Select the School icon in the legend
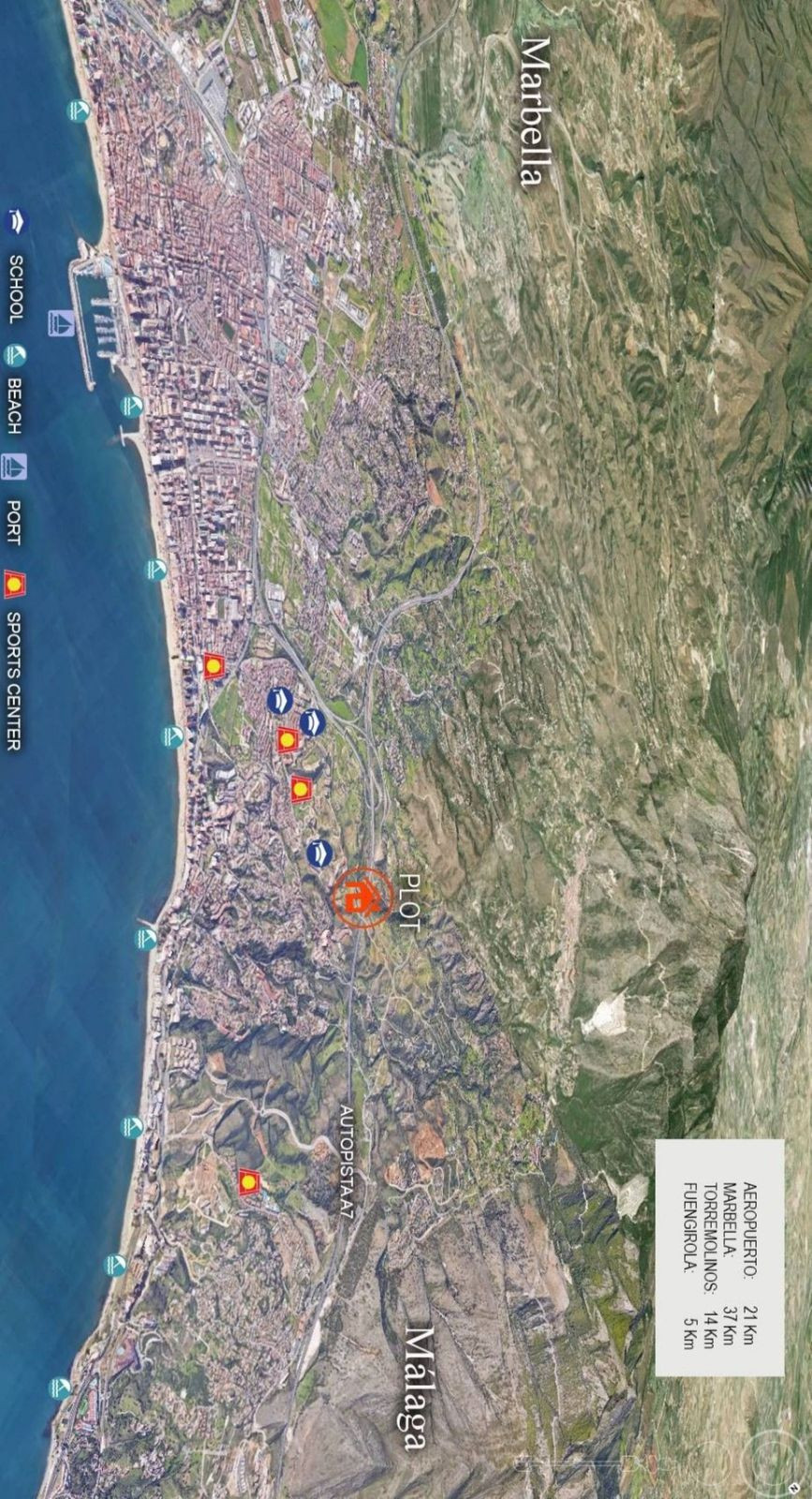 16,222
